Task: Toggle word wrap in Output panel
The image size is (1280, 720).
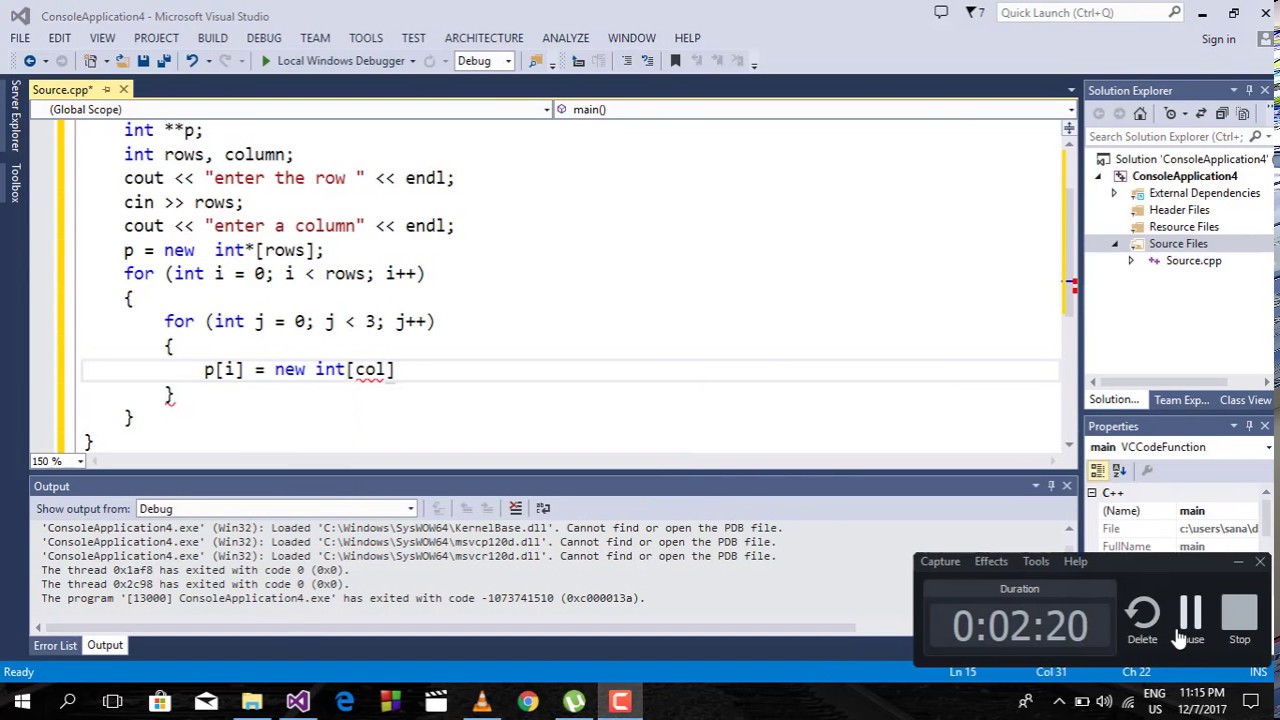Action: (543, 509)
